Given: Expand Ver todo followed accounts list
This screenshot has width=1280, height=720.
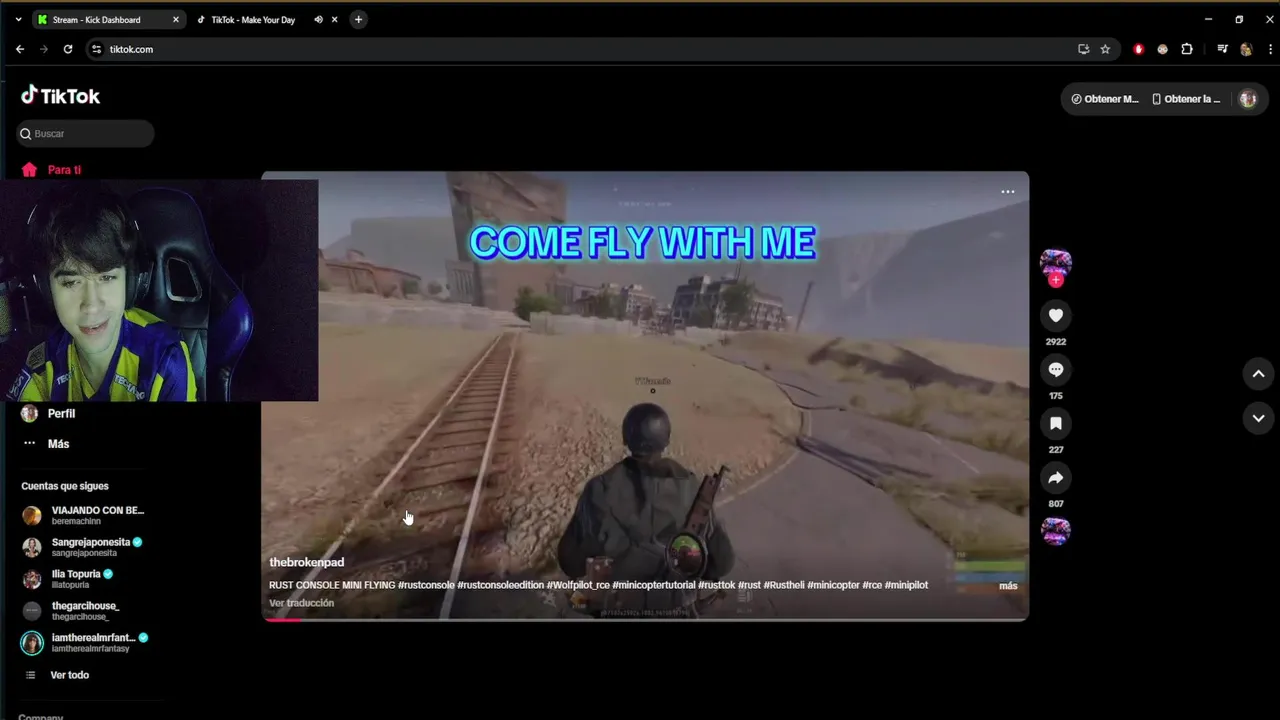Looking at the screenshot, I should pos(56,675).
